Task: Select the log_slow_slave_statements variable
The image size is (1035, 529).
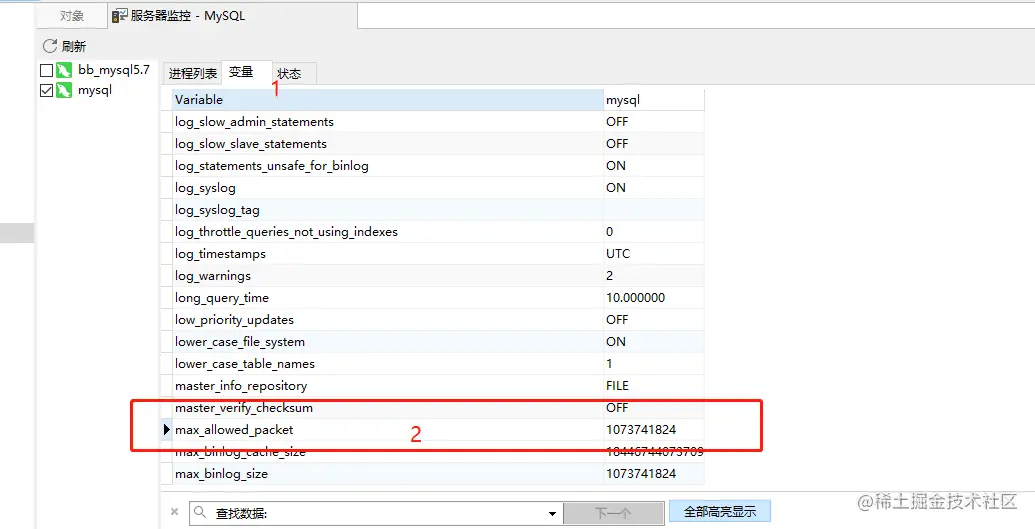Action: (251, 143)
